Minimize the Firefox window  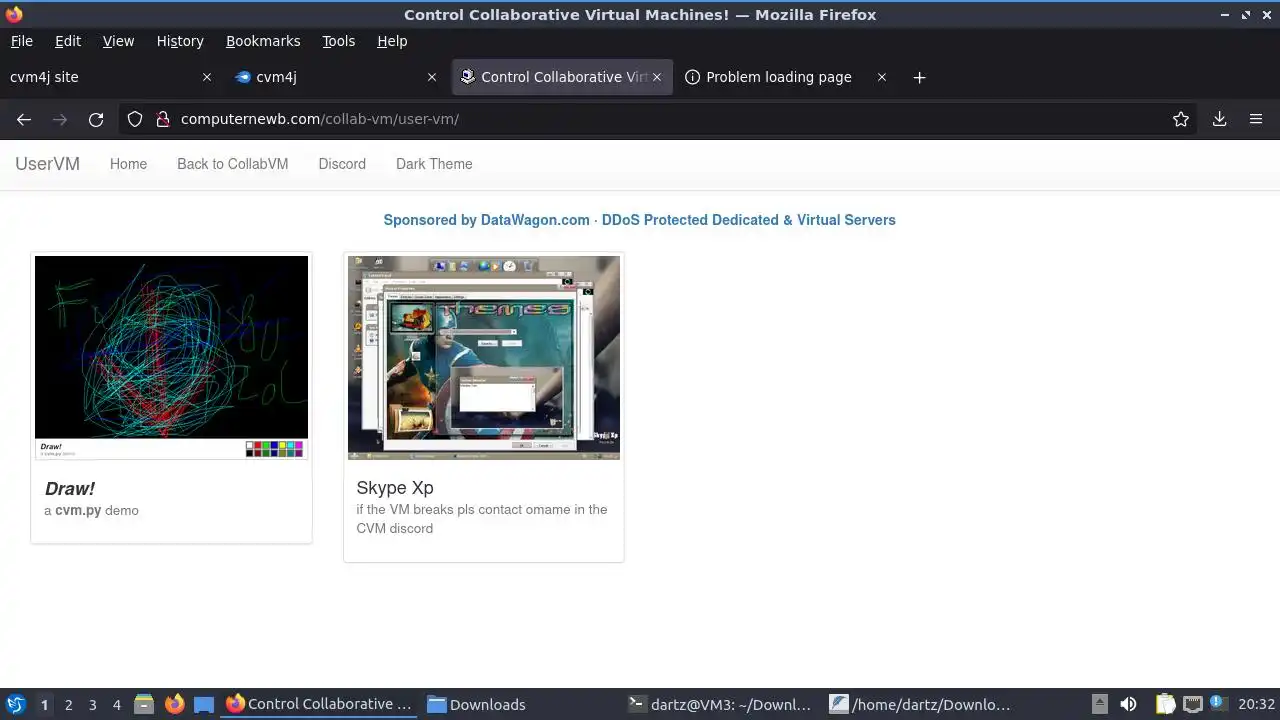[x=1226, y=15]
